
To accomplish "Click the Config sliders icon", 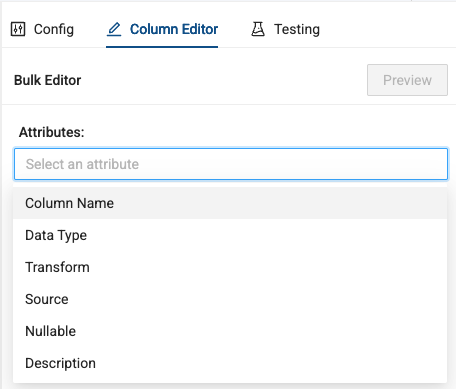I will (x=18, y=29).
